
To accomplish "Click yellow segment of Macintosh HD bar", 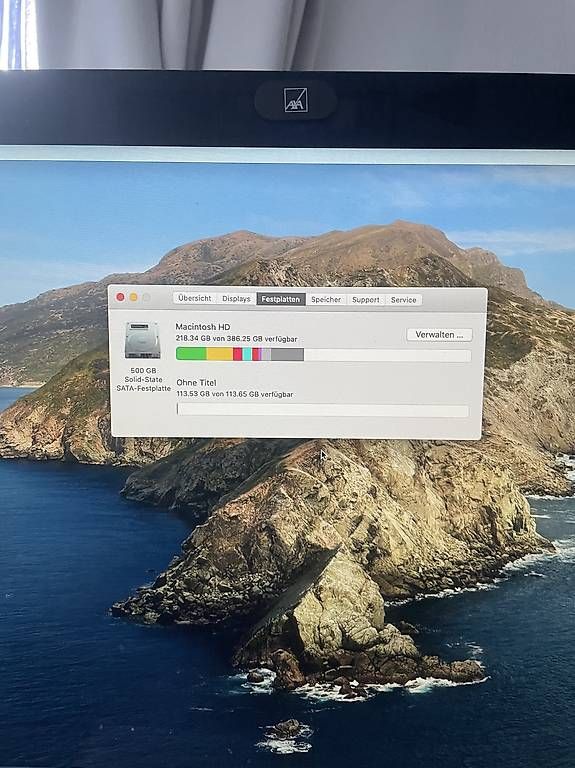I will pyautogui.click(x=219, y=354).
